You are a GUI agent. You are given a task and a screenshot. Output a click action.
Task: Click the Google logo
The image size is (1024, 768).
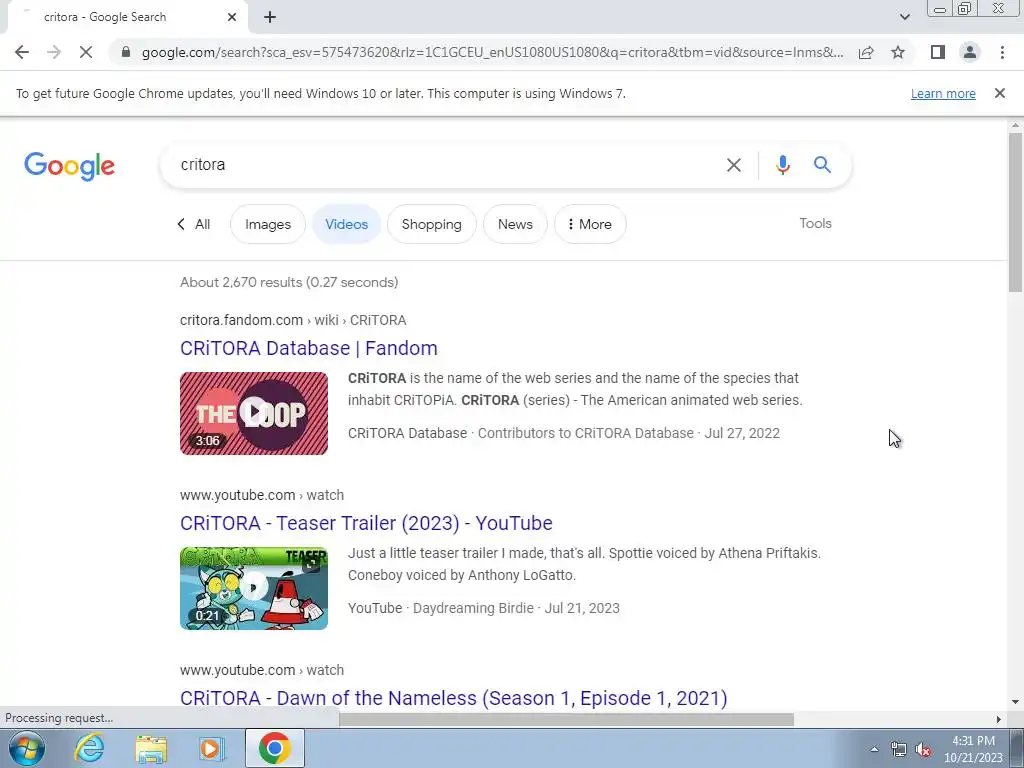[69, 166]
